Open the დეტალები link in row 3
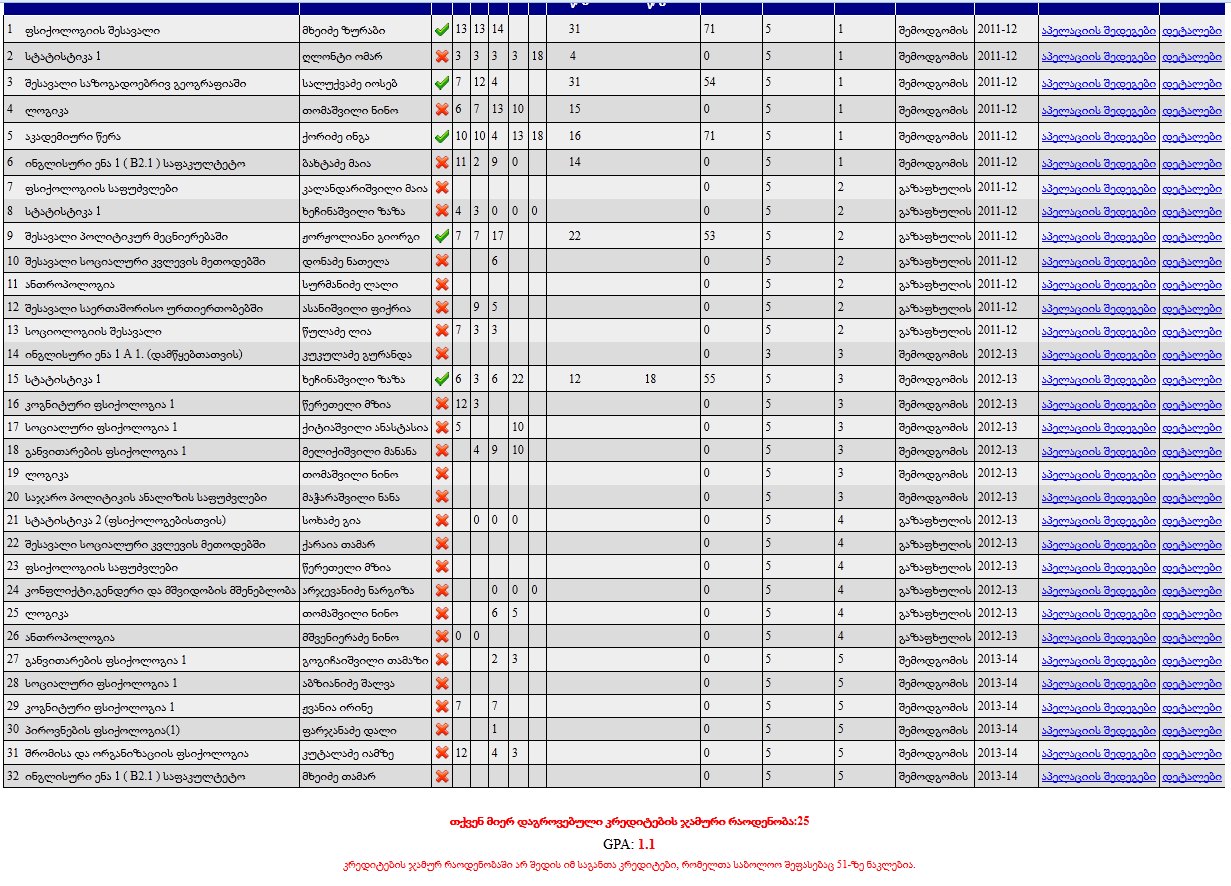The width and height of the screenshot is (1231, 886). coord(1191,83)
